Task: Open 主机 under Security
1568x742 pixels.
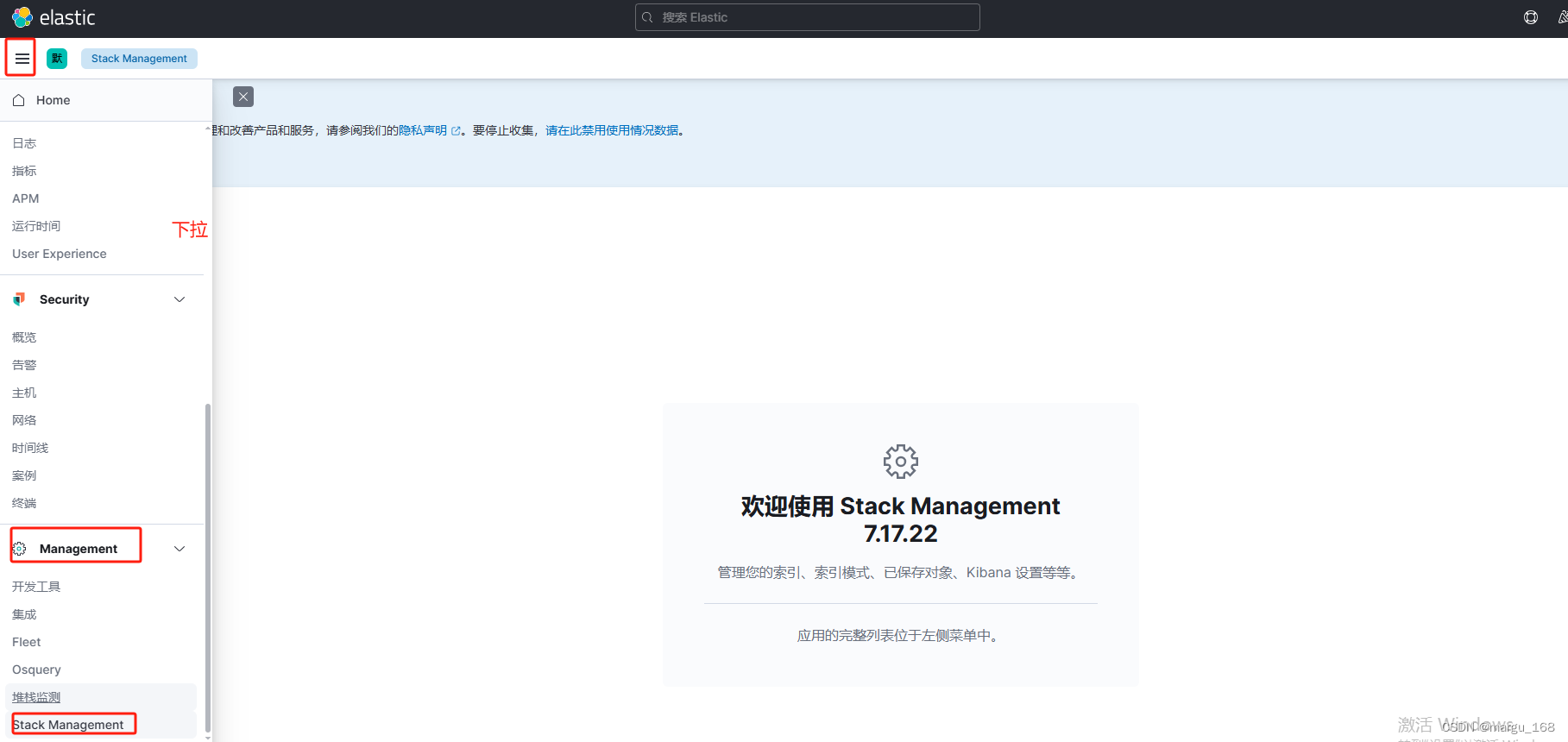Action: click(24, 393)
